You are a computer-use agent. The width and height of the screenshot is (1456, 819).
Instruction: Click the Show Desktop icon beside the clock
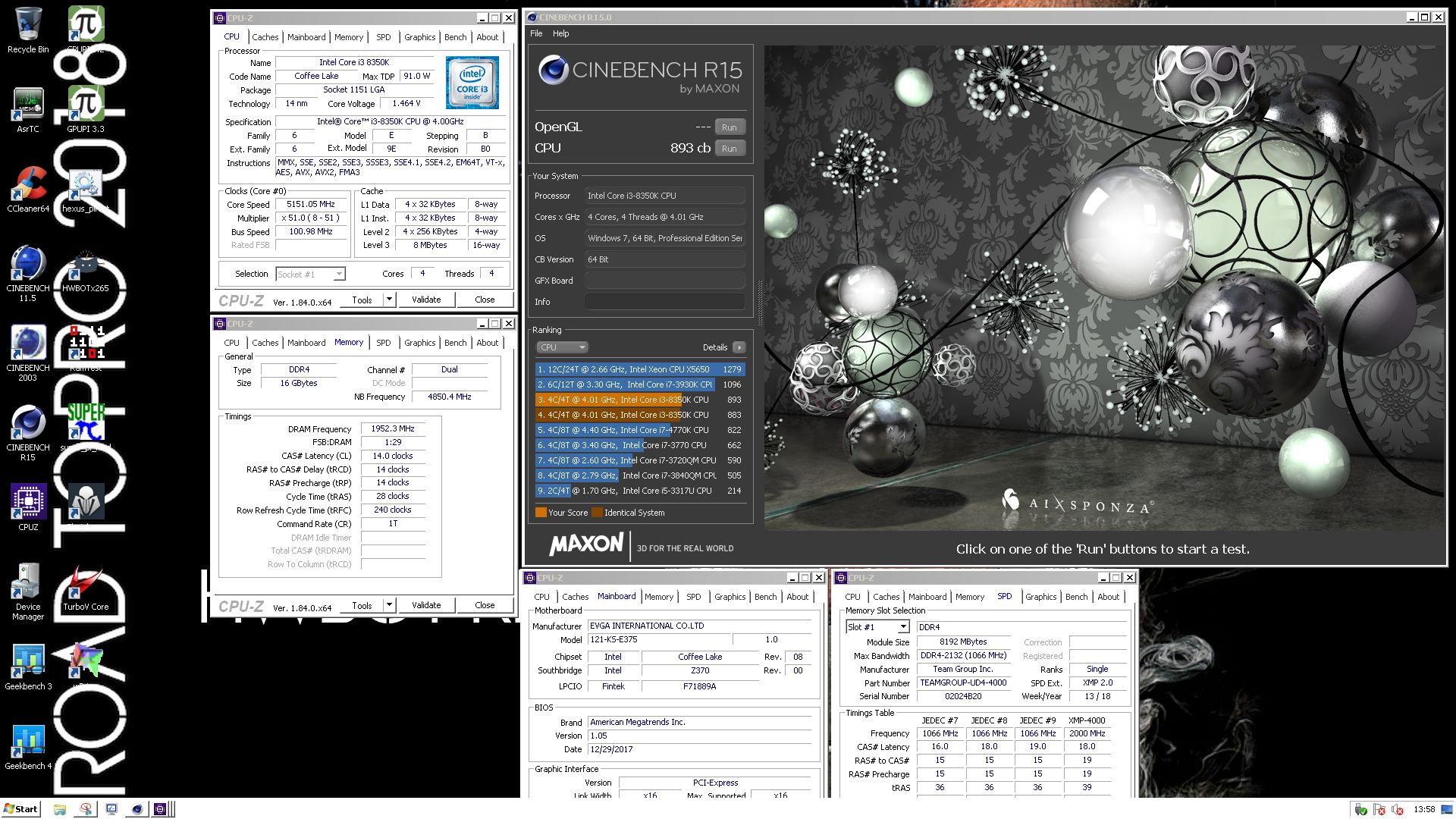tap(1448, 809)
